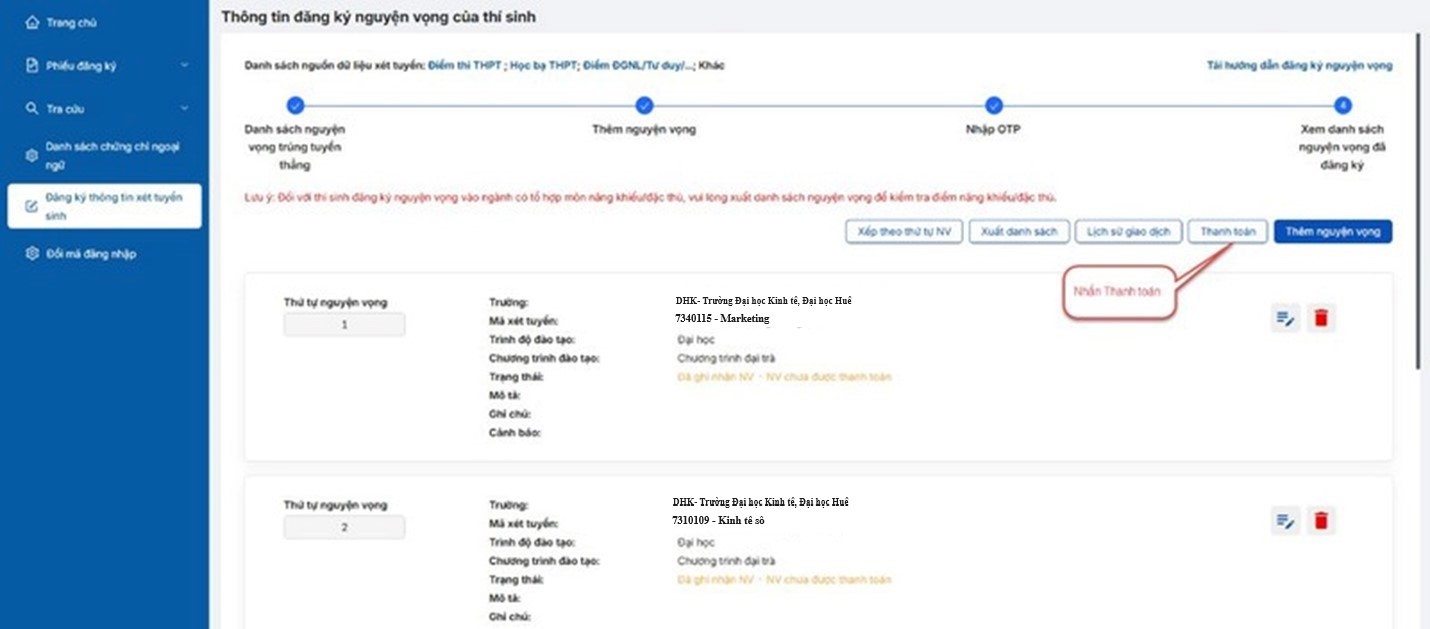The height and width of the screenshot is (629, 1430).
Task: Click the Thêm nguyện vọng blue button
Action: pyautogui.click(x=1332, y=231)
